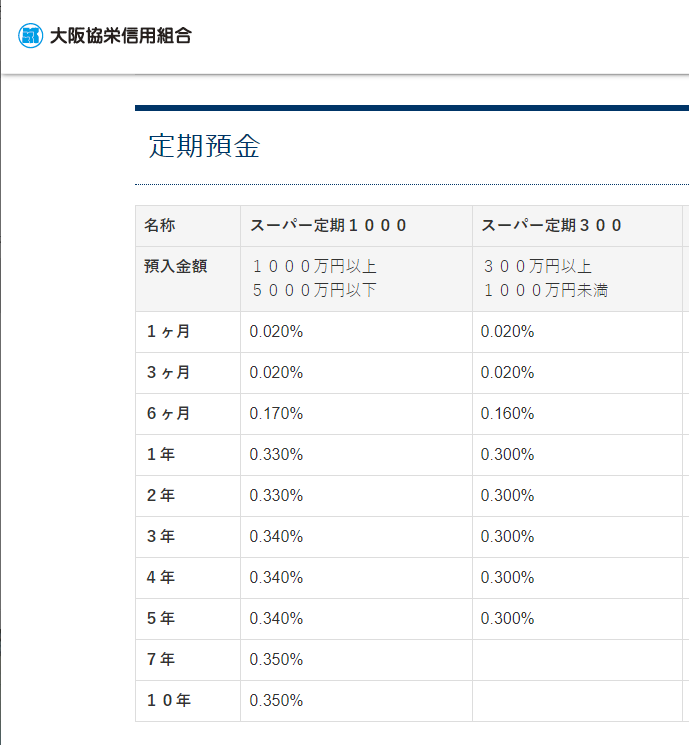
Task: Select the １年 row label
Action: [161, 454]
